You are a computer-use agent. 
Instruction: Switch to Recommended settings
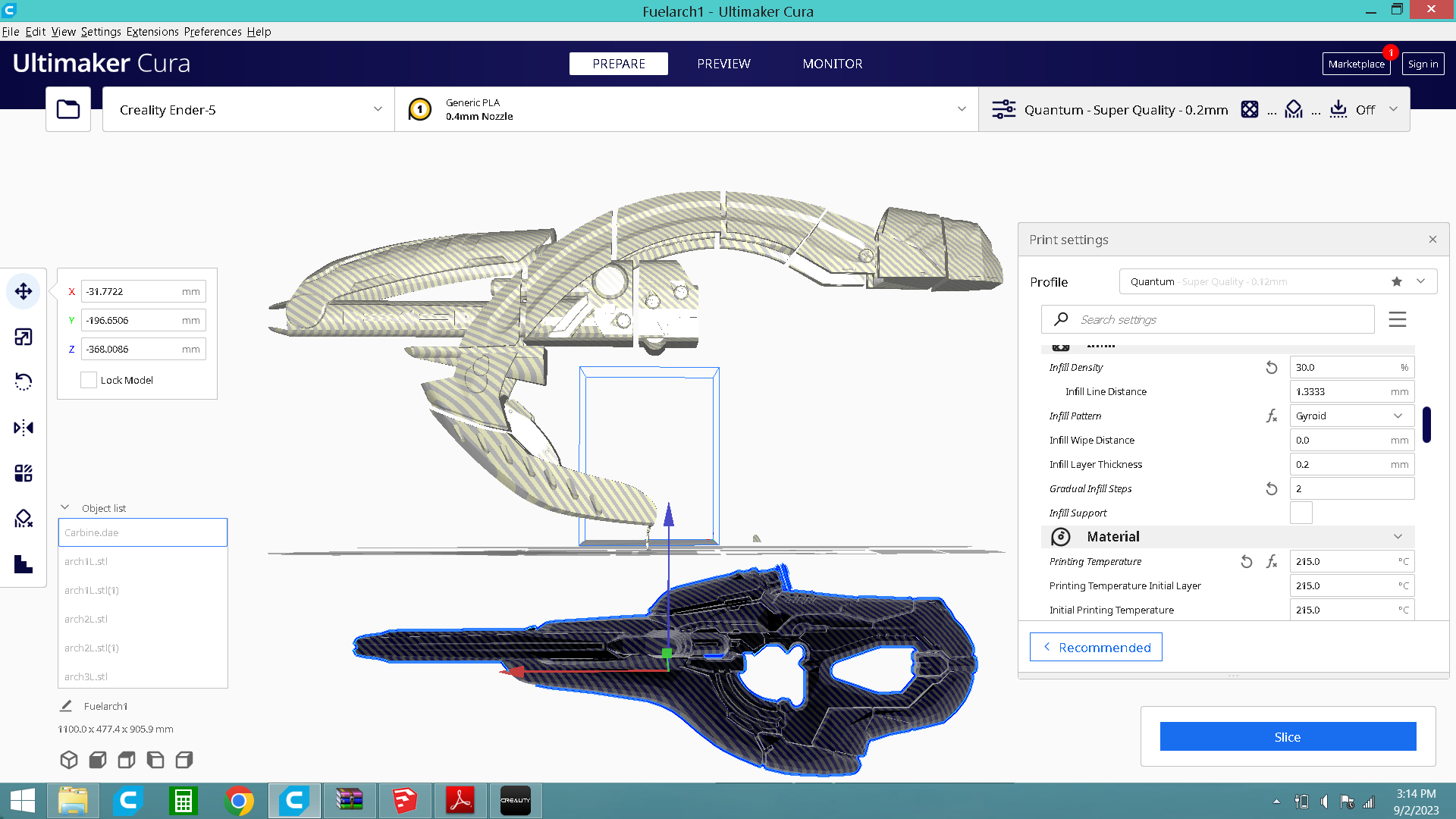[1096, 647]
